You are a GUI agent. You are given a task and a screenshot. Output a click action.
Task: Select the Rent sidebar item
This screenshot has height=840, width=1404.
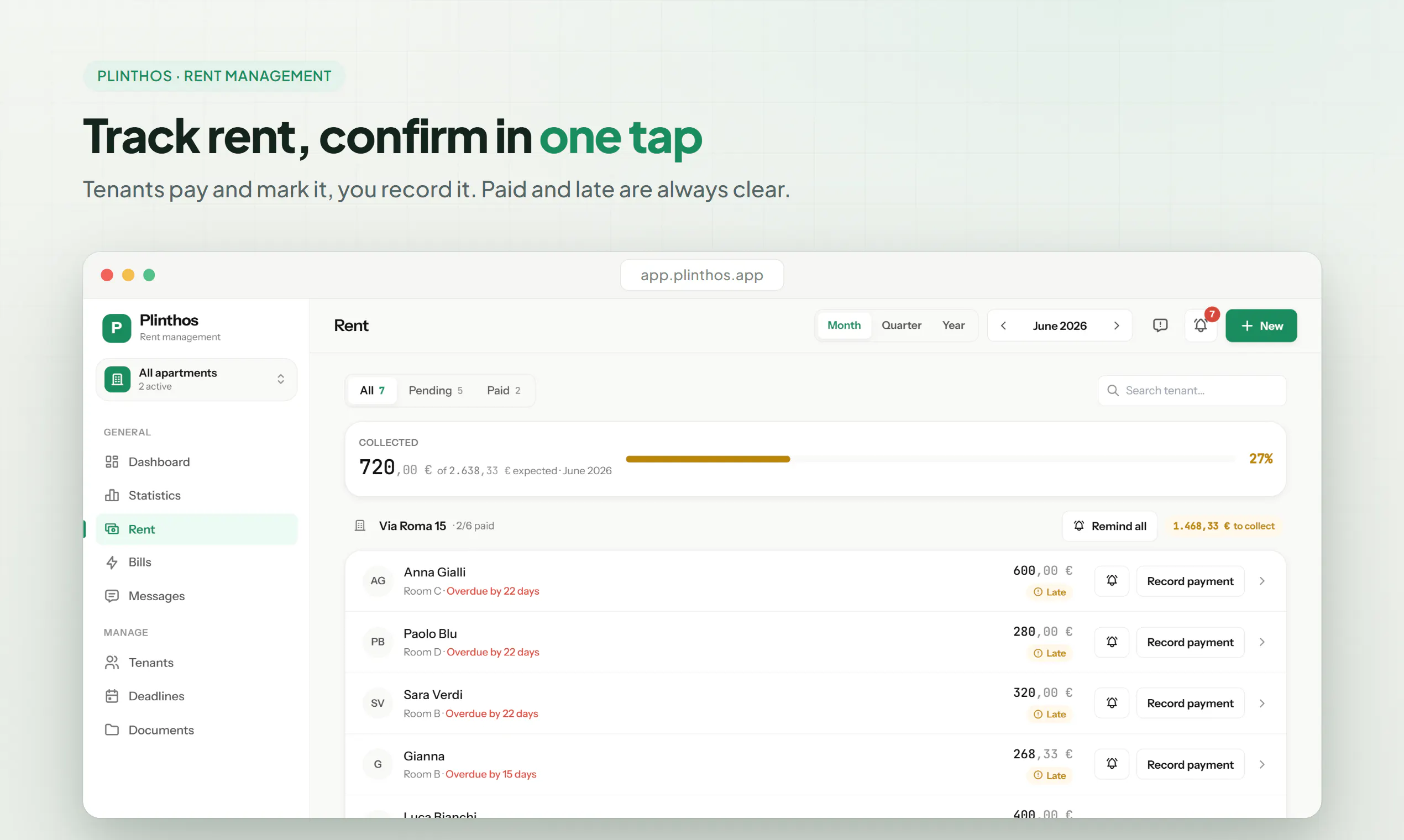196,529
